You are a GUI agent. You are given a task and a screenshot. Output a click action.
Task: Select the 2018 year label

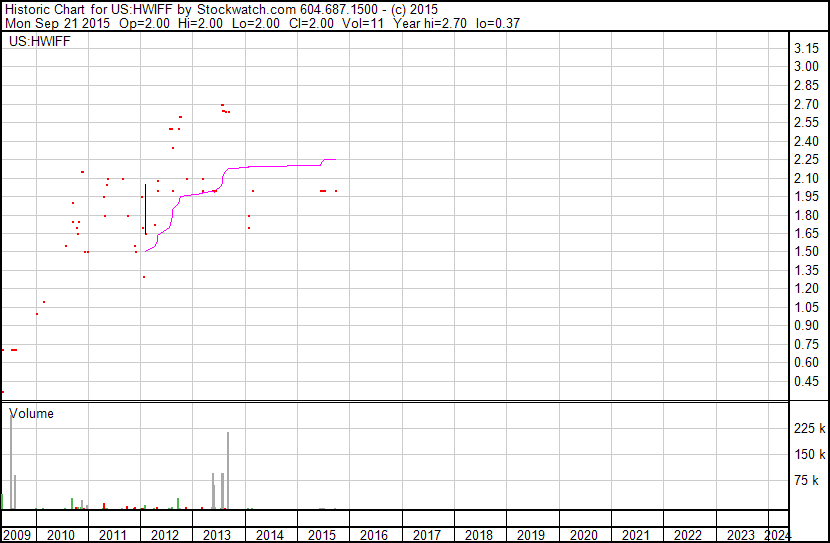coord(479,535)
